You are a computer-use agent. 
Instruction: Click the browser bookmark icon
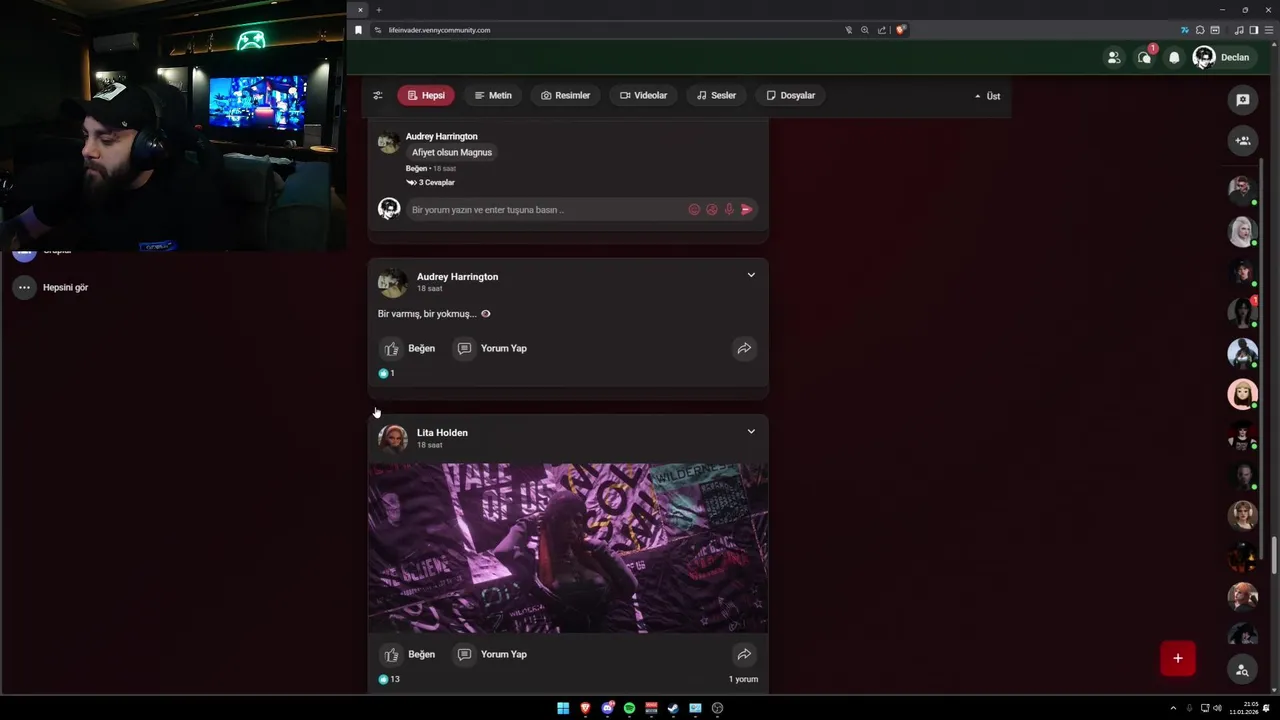pos(358,30)
